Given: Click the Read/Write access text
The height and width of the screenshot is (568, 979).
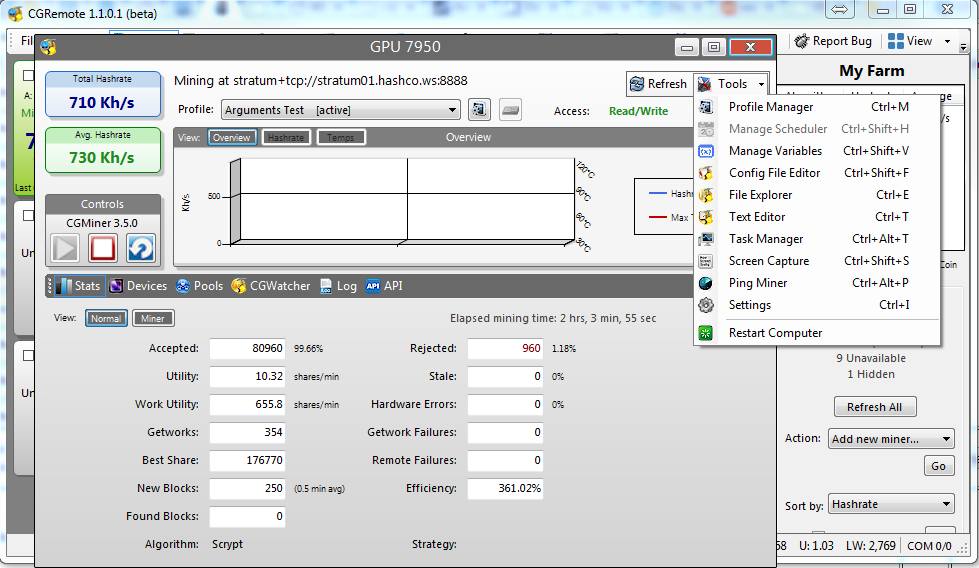Looking at the screenshot, I should 638,111.
